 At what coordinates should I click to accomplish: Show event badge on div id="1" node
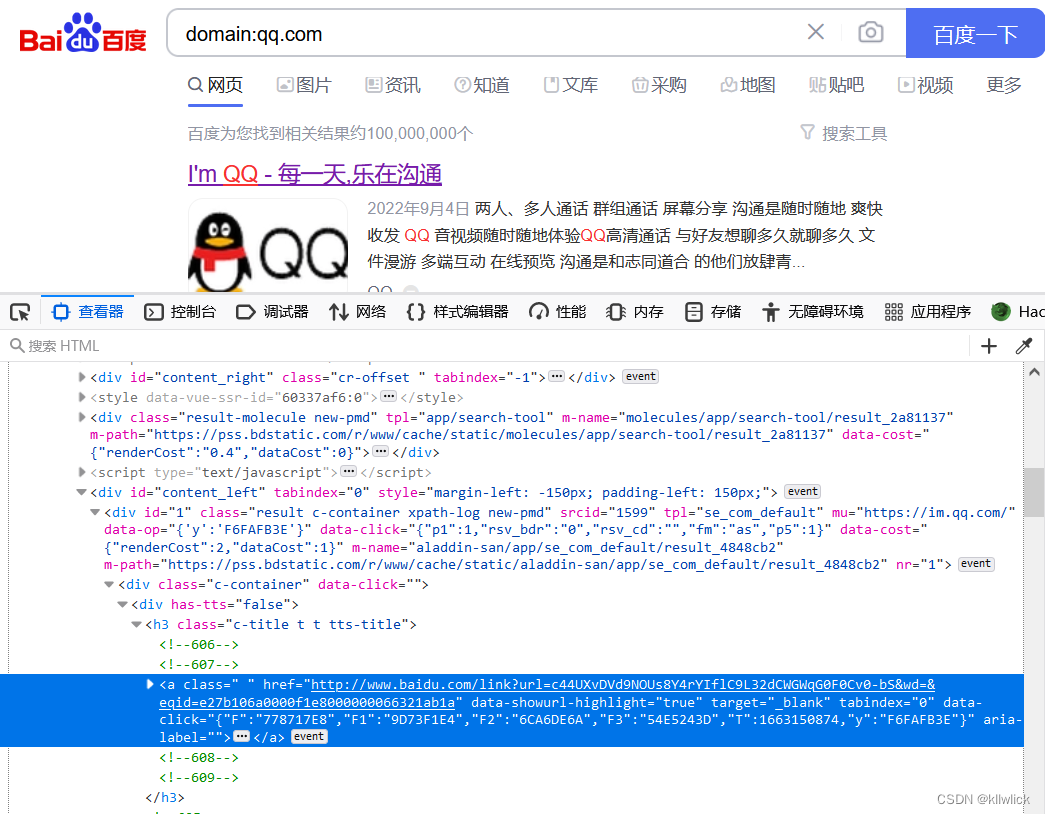click(x=976, y=564)
